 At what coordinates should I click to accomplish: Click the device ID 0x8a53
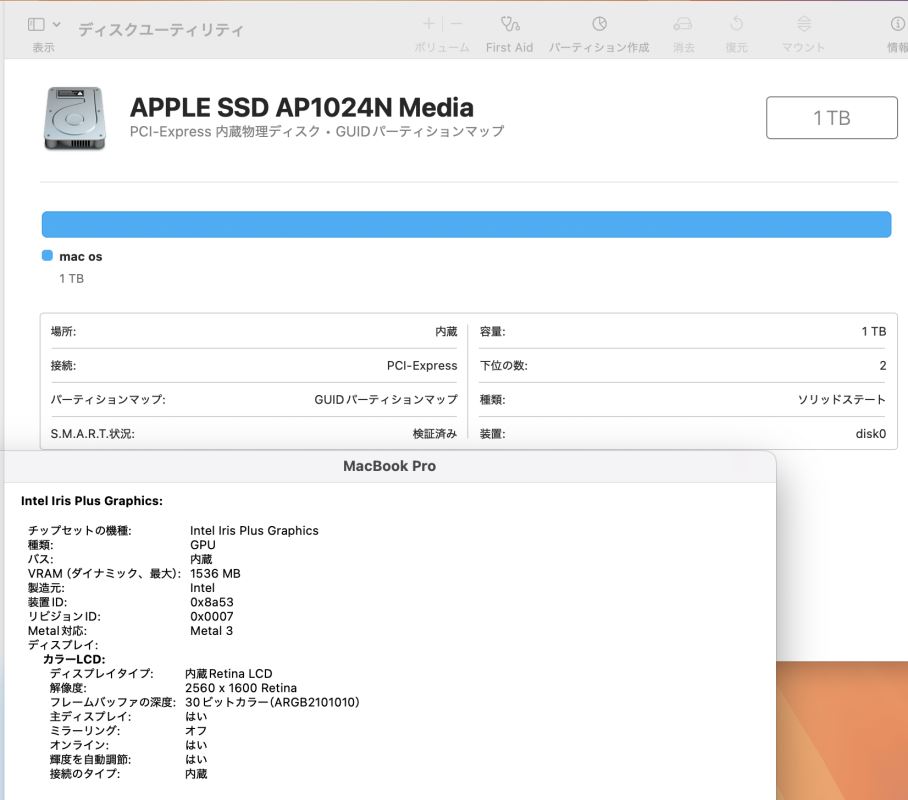point(211,602)
